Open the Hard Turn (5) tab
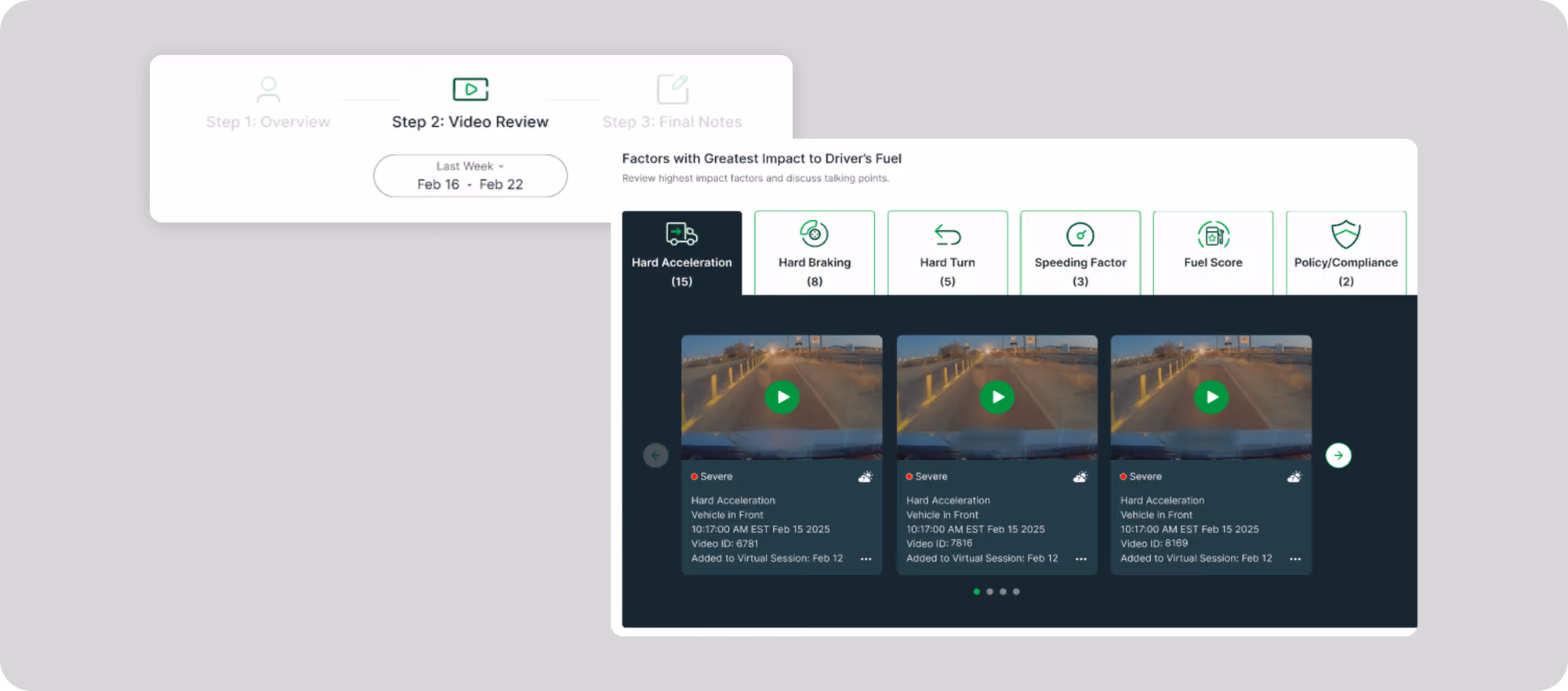1568x691 pixels. point(948,253)
